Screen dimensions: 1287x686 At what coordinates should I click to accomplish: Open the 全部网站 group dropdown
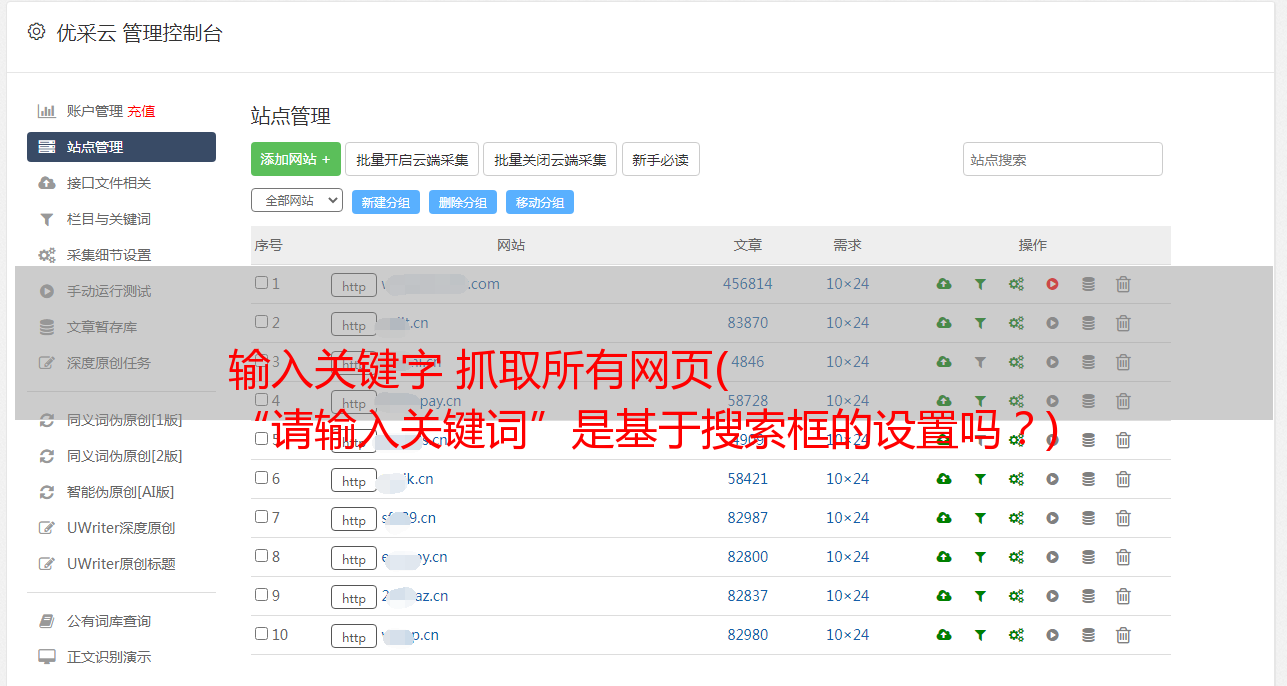tap(296, 201)
